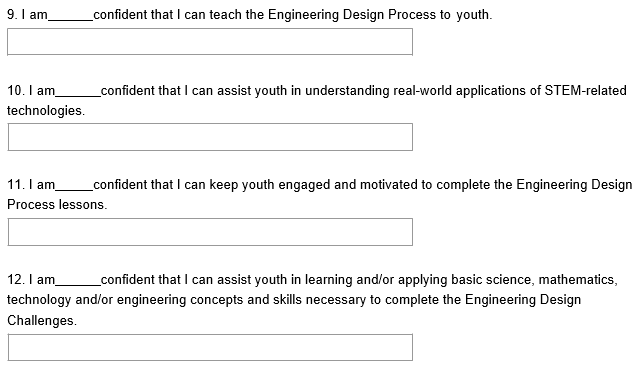The image size is (642, 368).
Task: Click the word 'youth.' ending question 9
Action: click(474, 15)
